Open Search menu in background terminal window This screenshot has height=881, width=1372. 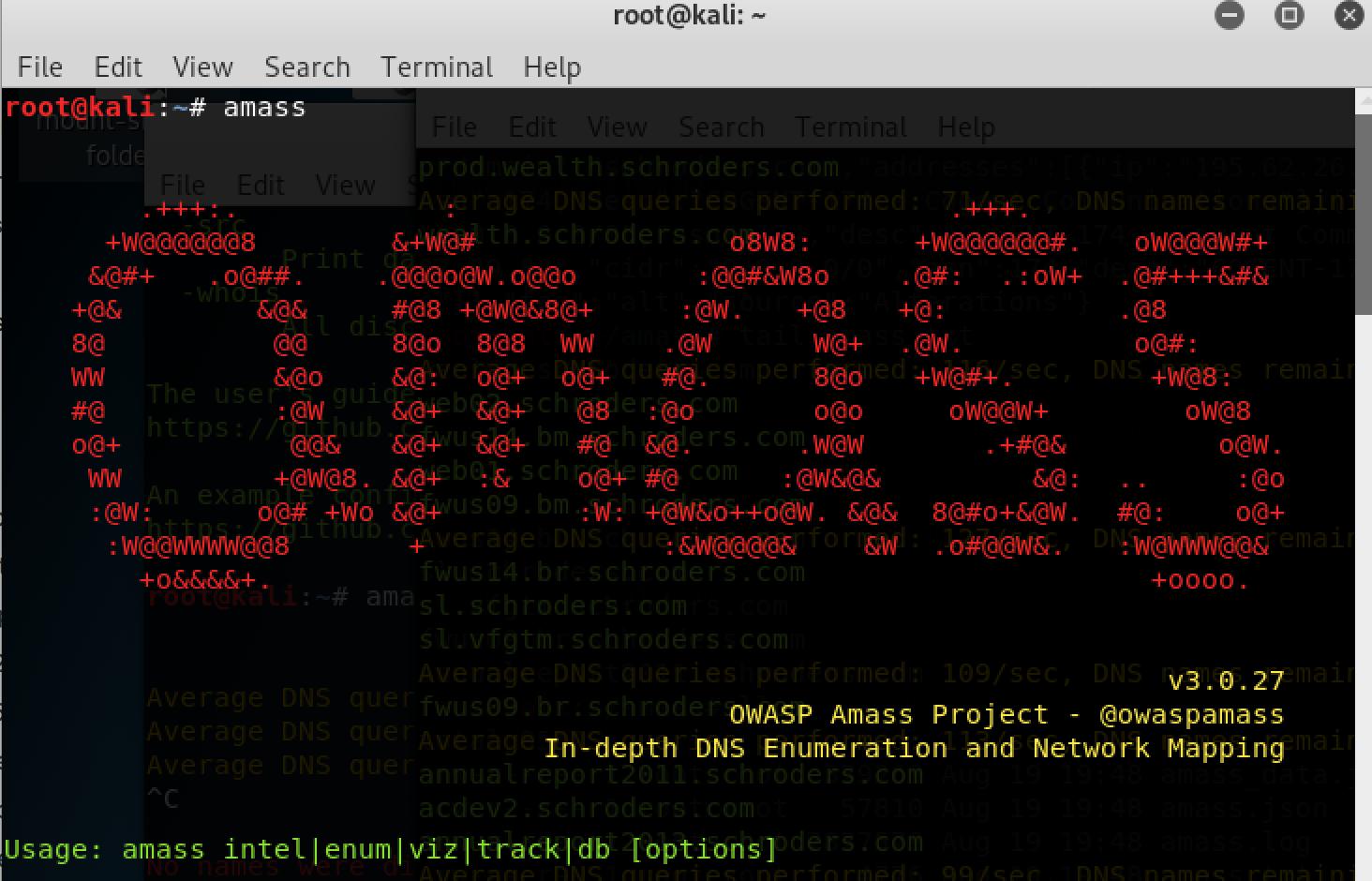[722, 127]
